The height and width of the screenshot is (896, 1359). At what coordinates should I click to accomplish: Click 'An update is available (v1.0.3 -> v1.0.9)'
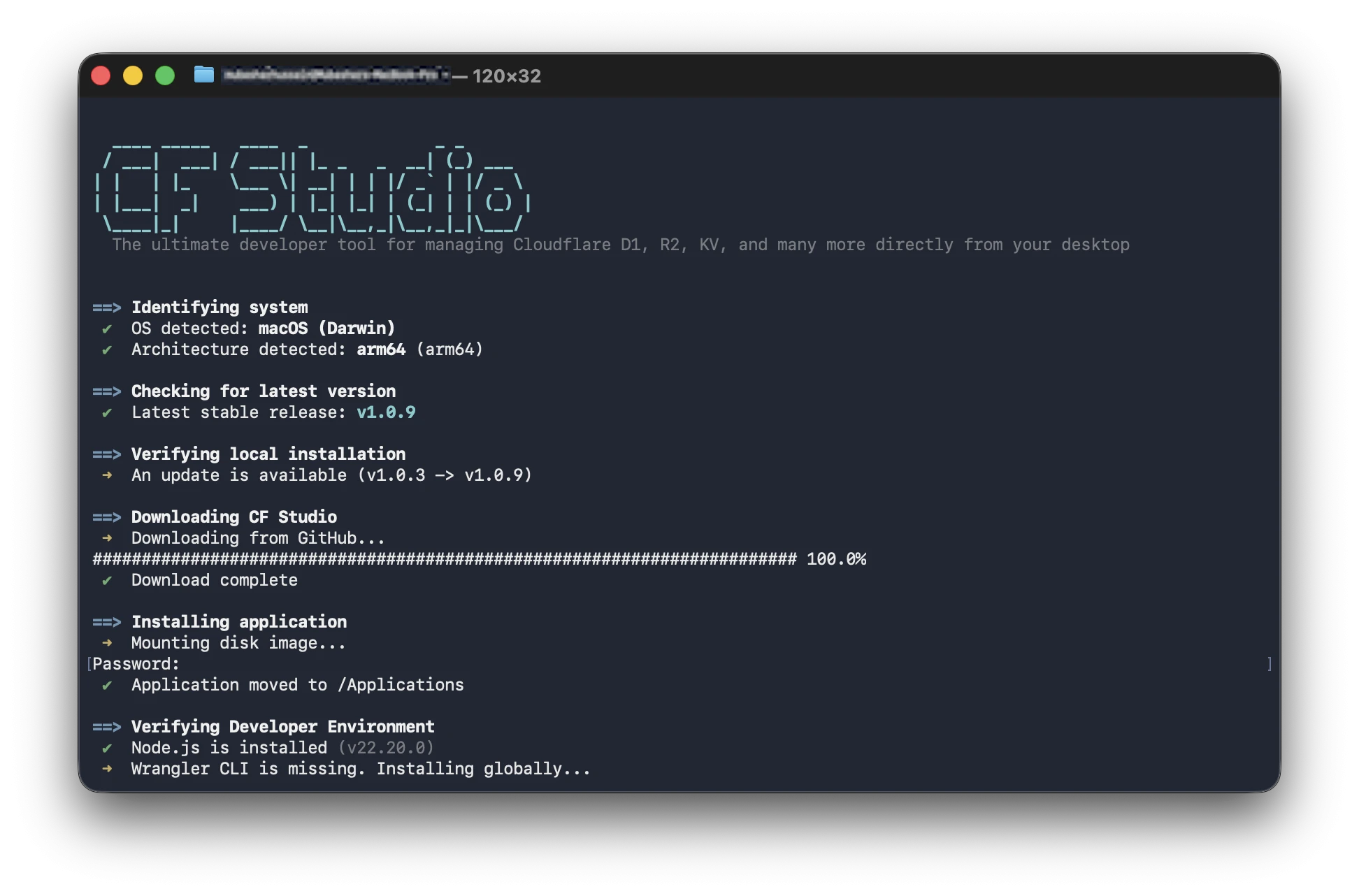click(x=332, y=475)
